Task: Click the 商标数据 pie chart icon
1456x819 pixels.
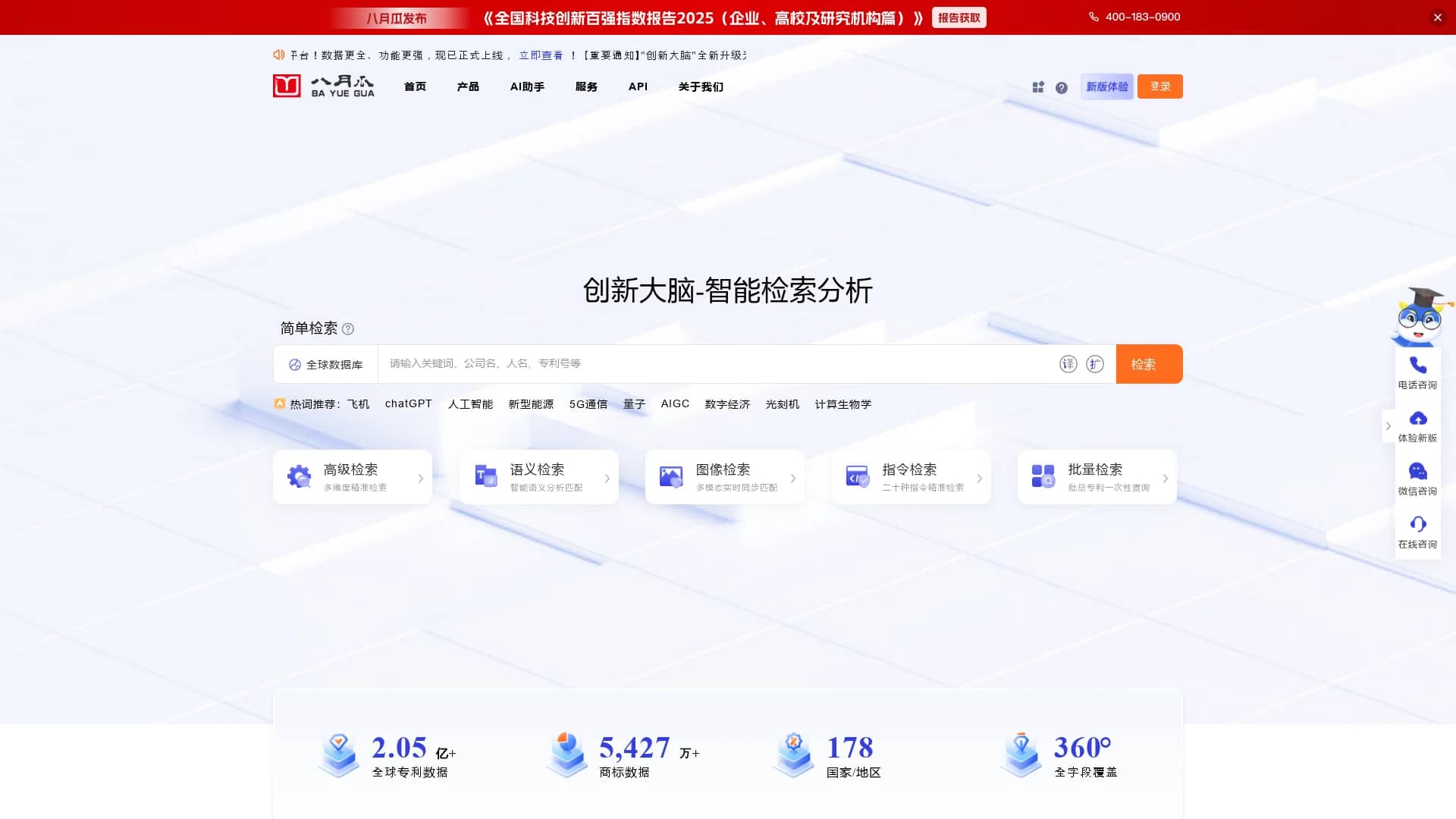Action: 566,755
